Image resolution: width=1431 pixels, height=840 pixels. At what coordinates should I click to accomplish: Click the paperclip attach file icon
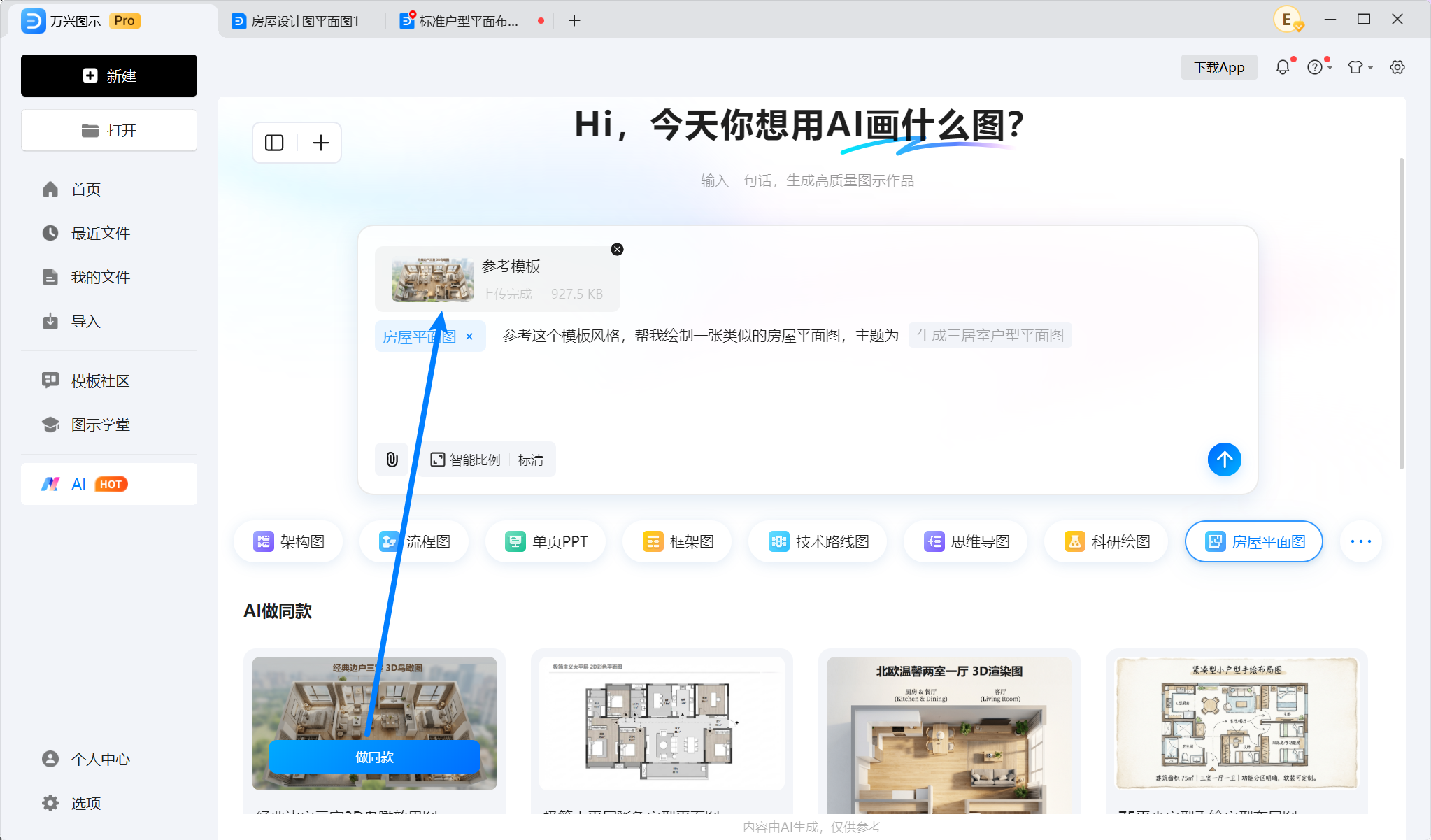[x=392, y=460]
